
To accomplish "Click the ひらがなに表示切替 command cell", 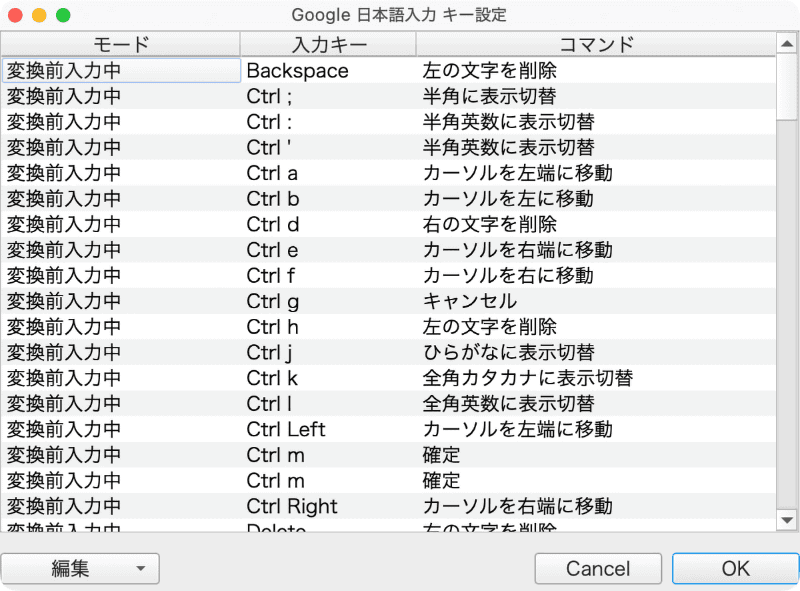I will click(x=596, y=352).
